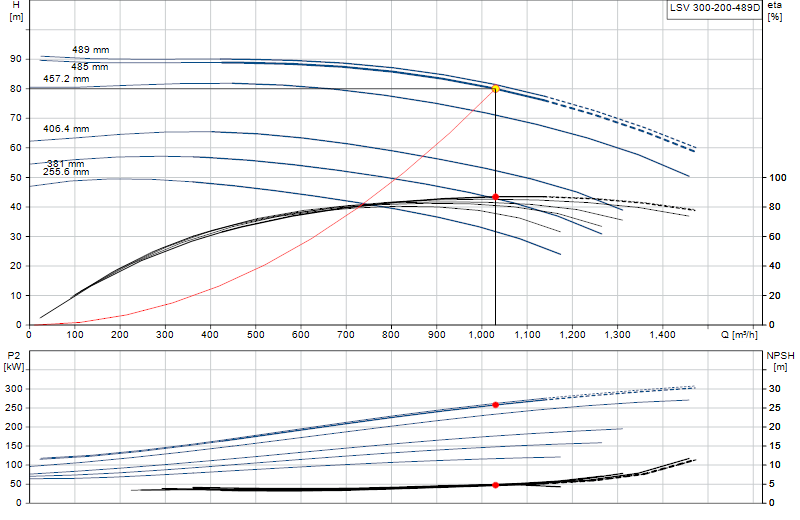
Task: Click the eta [%] efficiency axis title
Action: [x=774, y=11]
